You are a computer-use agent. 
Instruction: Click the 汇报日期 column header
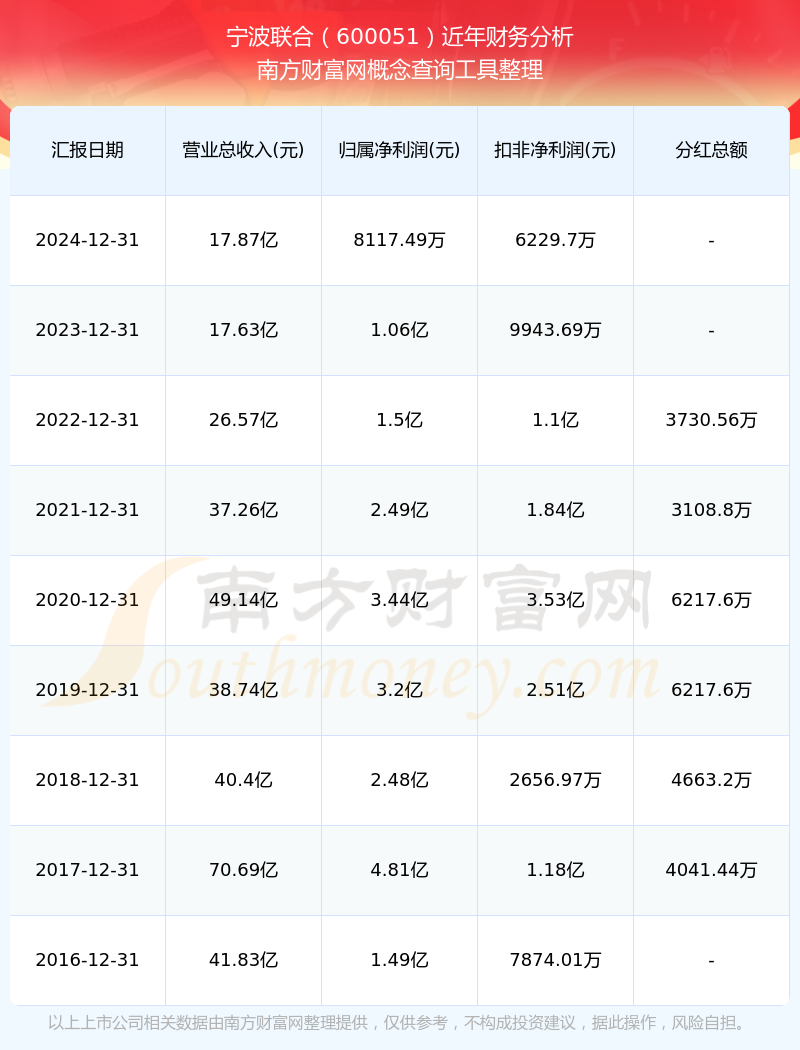coord(88,150)
